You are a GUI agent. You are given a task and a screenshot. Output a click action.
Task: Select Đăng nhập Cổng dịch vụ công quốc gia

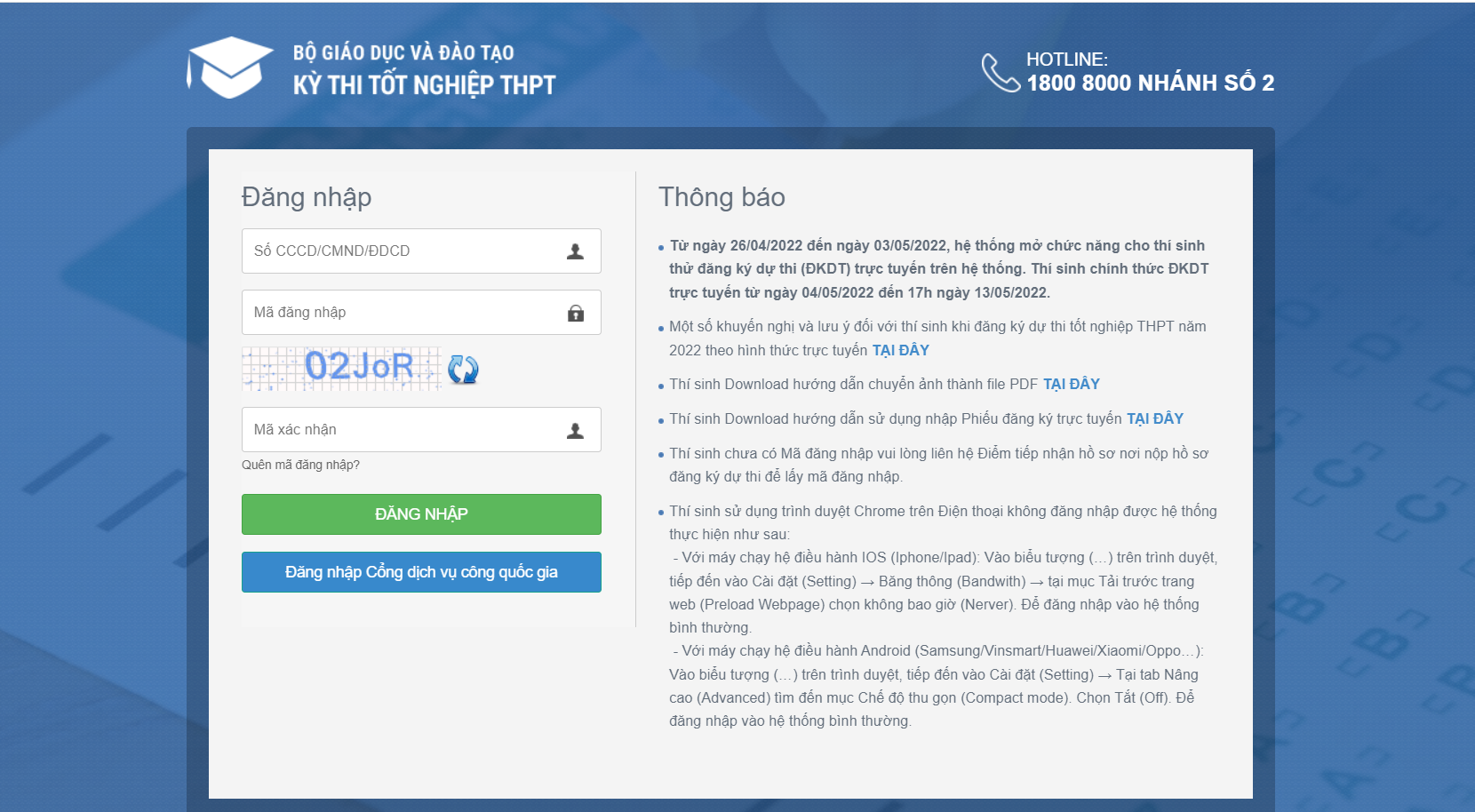(421, 572)
